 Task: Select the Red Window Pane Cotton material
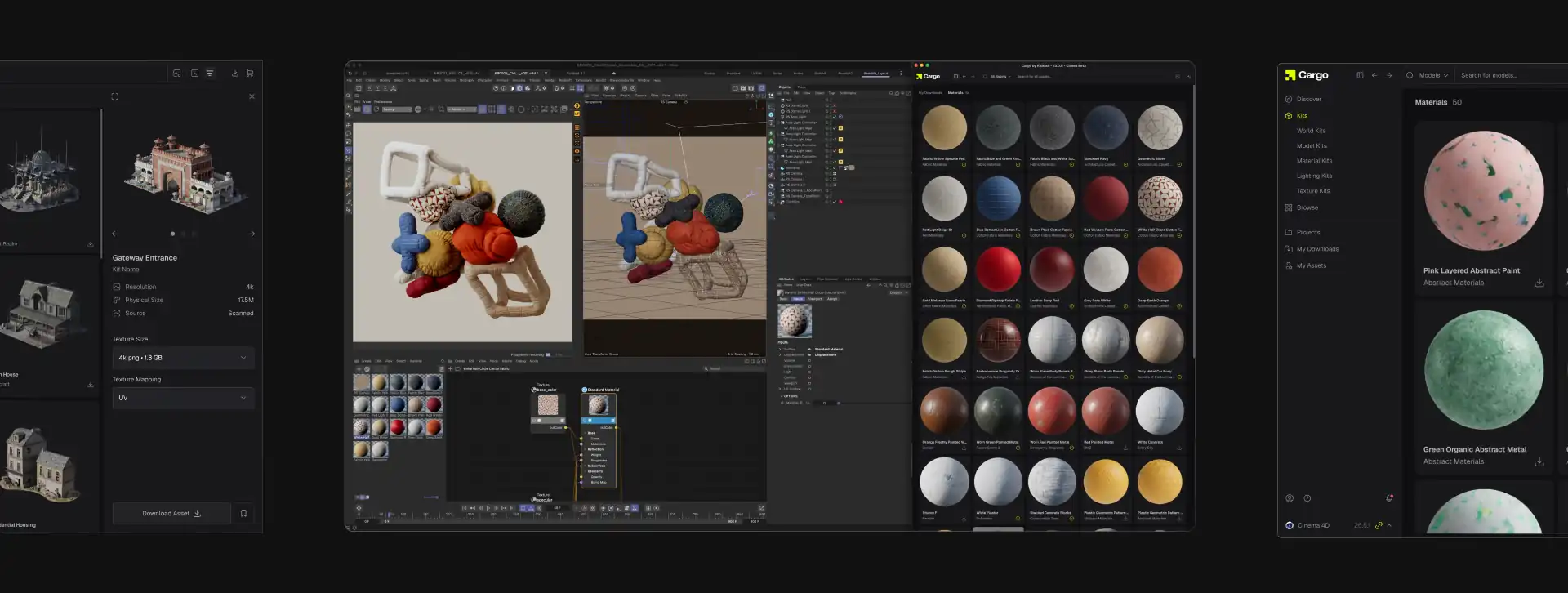tap(1105, 198)
